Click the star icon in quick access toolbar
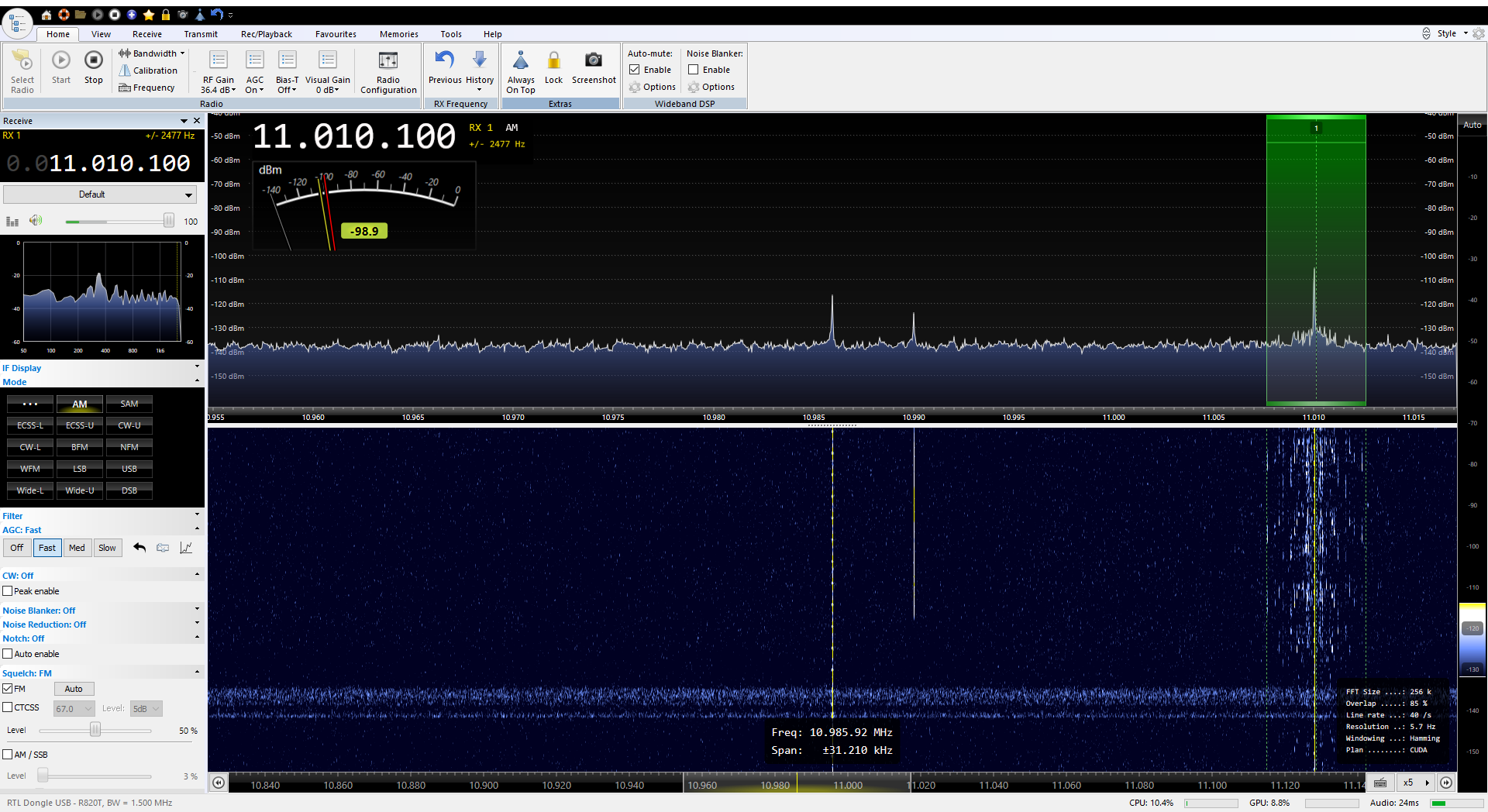1488x812 pixels. coord(148,15)
